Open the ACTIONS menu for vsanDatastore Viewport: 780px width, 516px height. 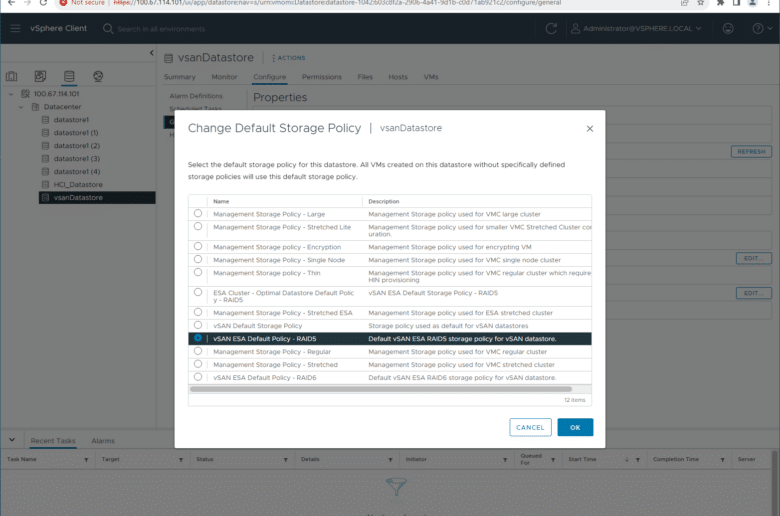(289, 58)
